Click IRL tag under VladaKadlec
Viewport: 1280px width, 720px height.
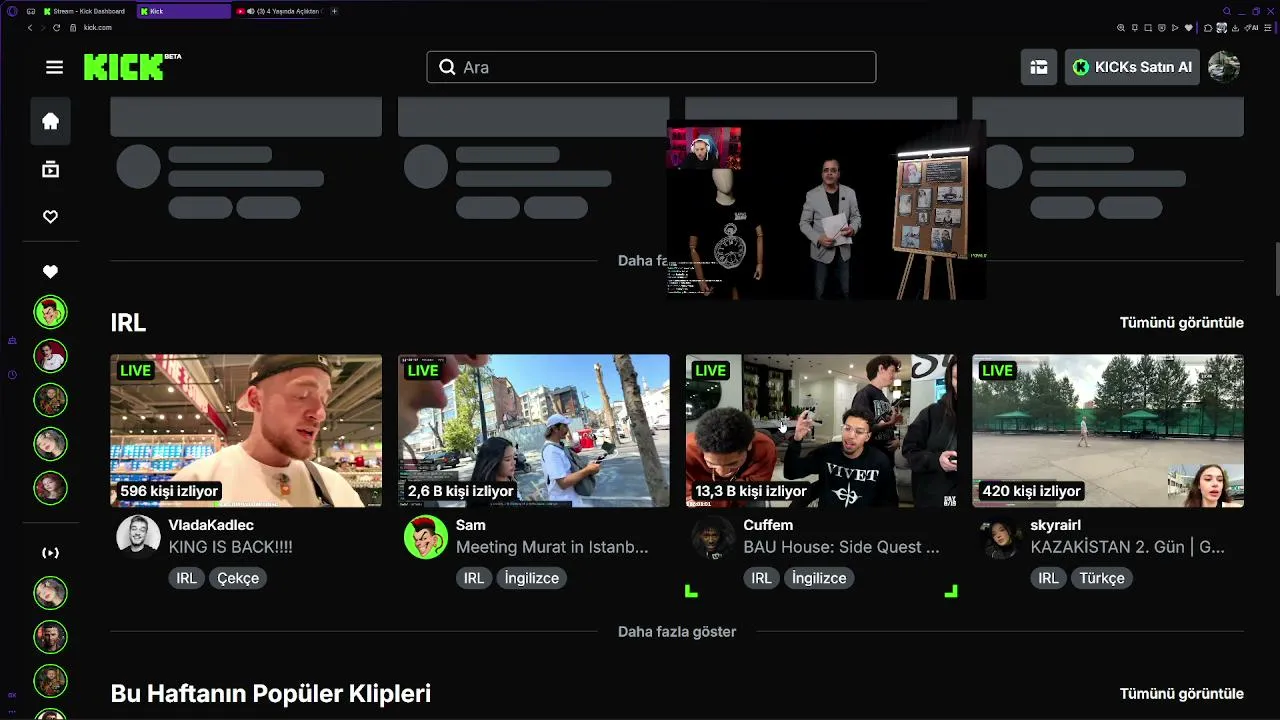186,578
